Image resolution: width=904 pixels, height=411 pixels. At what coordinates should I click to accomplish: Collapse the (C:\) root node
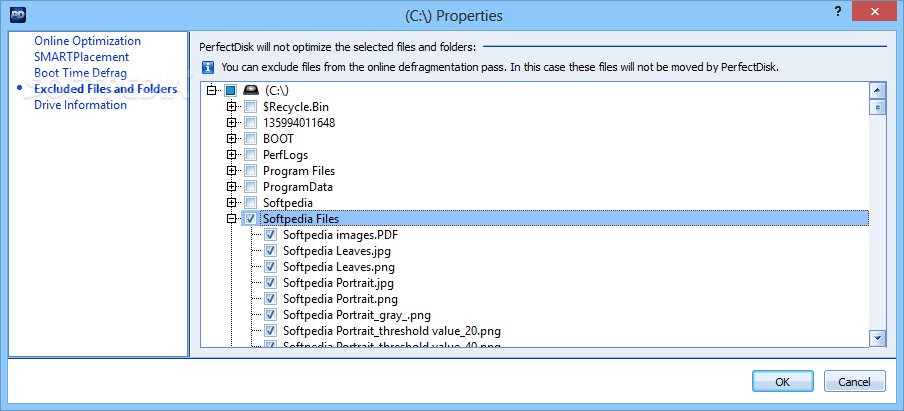[212, 91]
